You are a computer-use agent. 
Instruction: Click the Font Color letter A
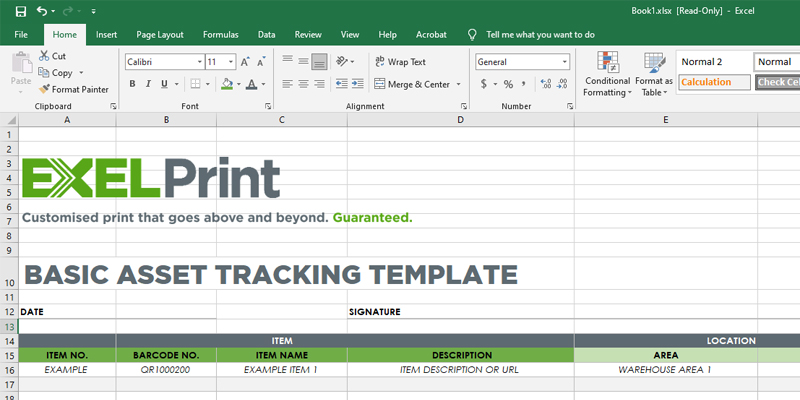251,84
